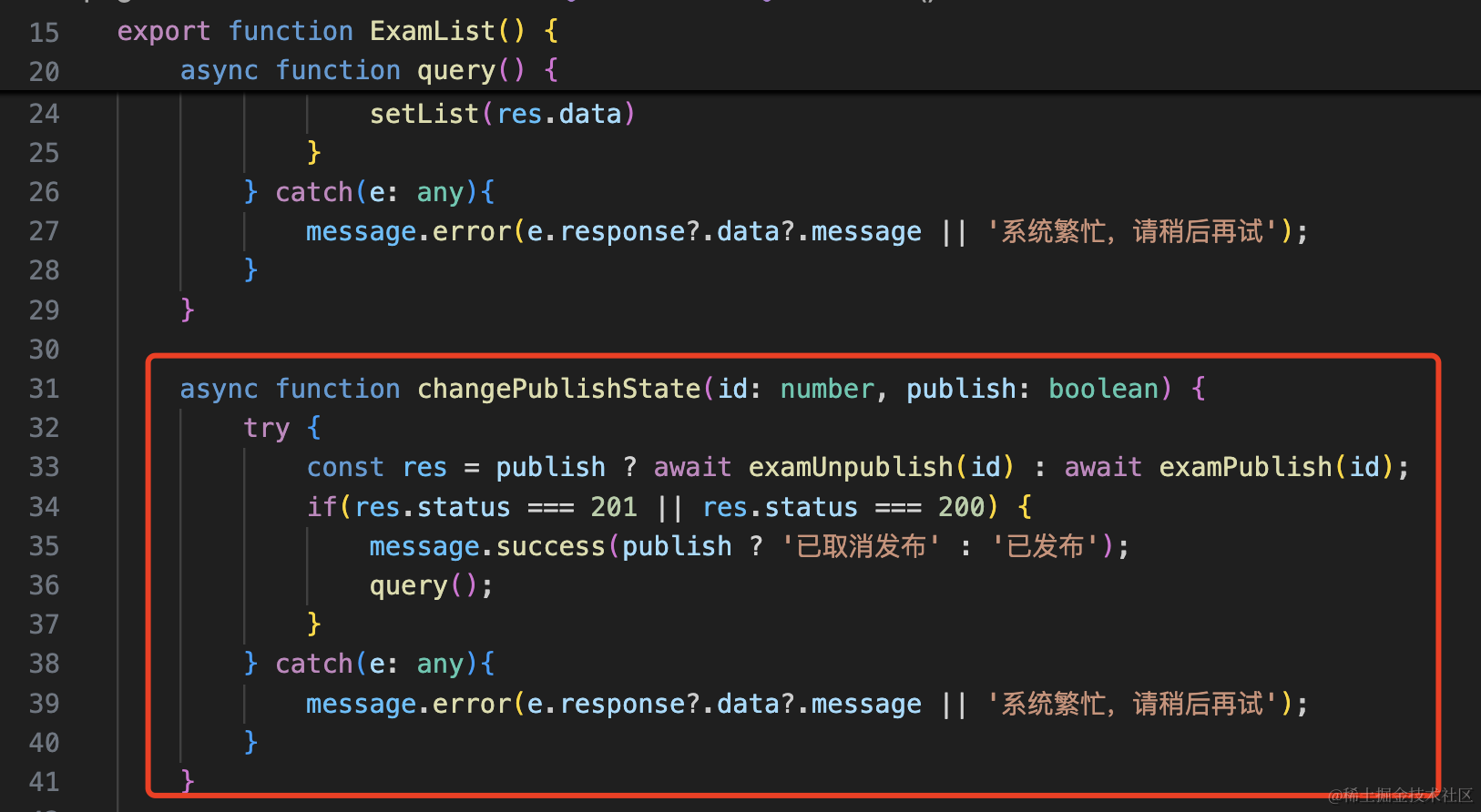Click the try keyword on line 32
Image resolution: width=1481 pixels, height=812 pixels.
pos(267,428)
